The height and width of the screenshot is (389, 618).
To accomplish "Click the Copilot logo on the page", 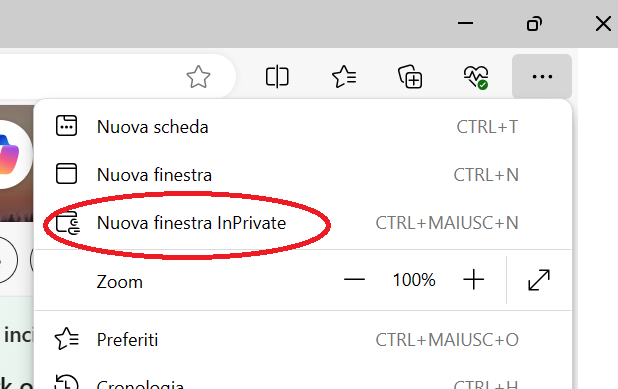I will (10, 154).
